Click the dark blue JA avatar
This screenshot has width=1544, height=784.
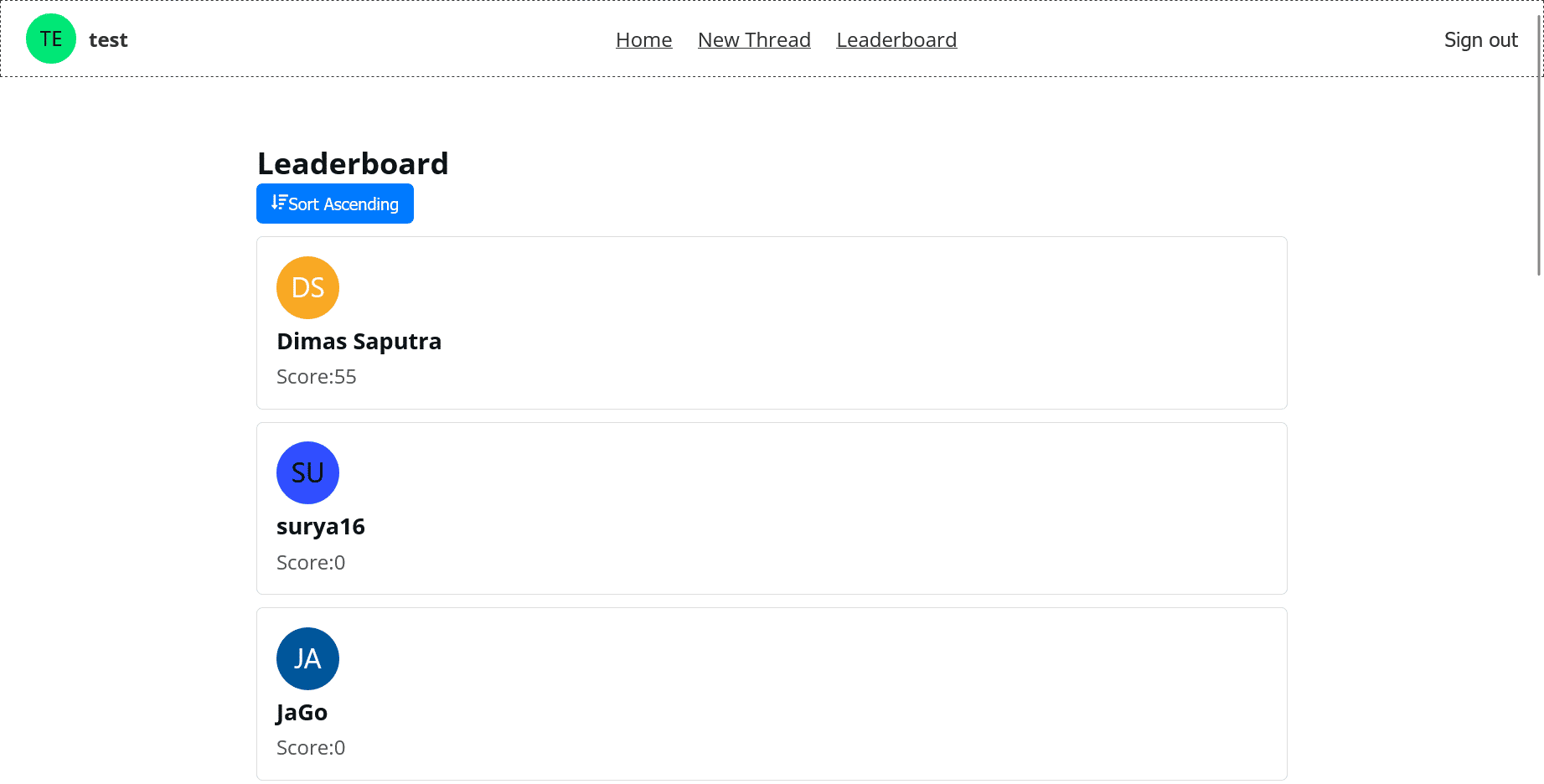pyautogui.click(x=307, y=659)
